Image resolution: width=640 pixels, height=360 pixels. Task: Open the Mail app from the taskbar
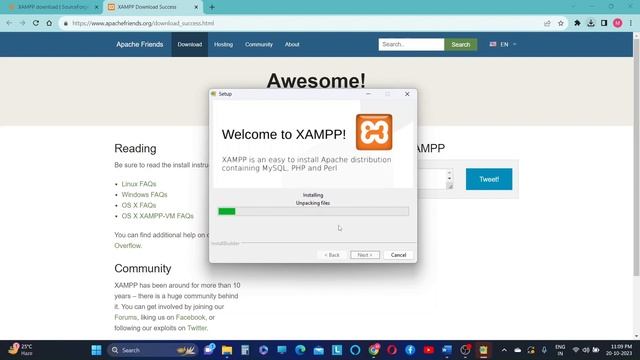[x=319, y=350]
